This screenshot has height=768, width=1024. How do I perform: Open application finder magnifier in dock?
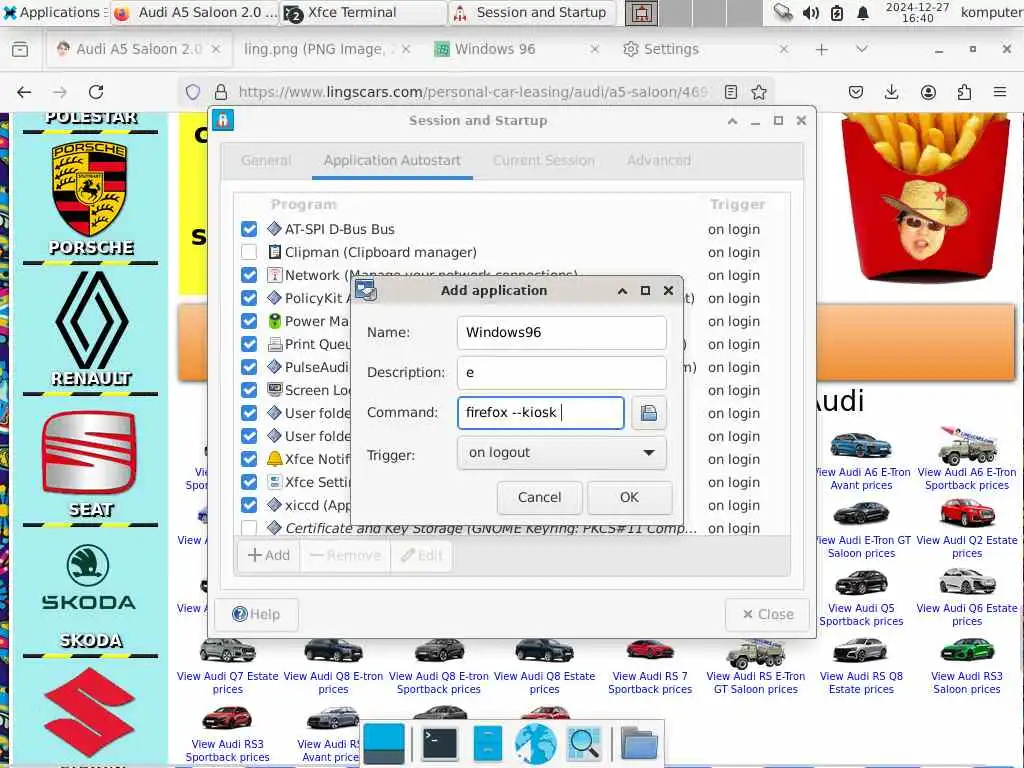coord(584,744)
